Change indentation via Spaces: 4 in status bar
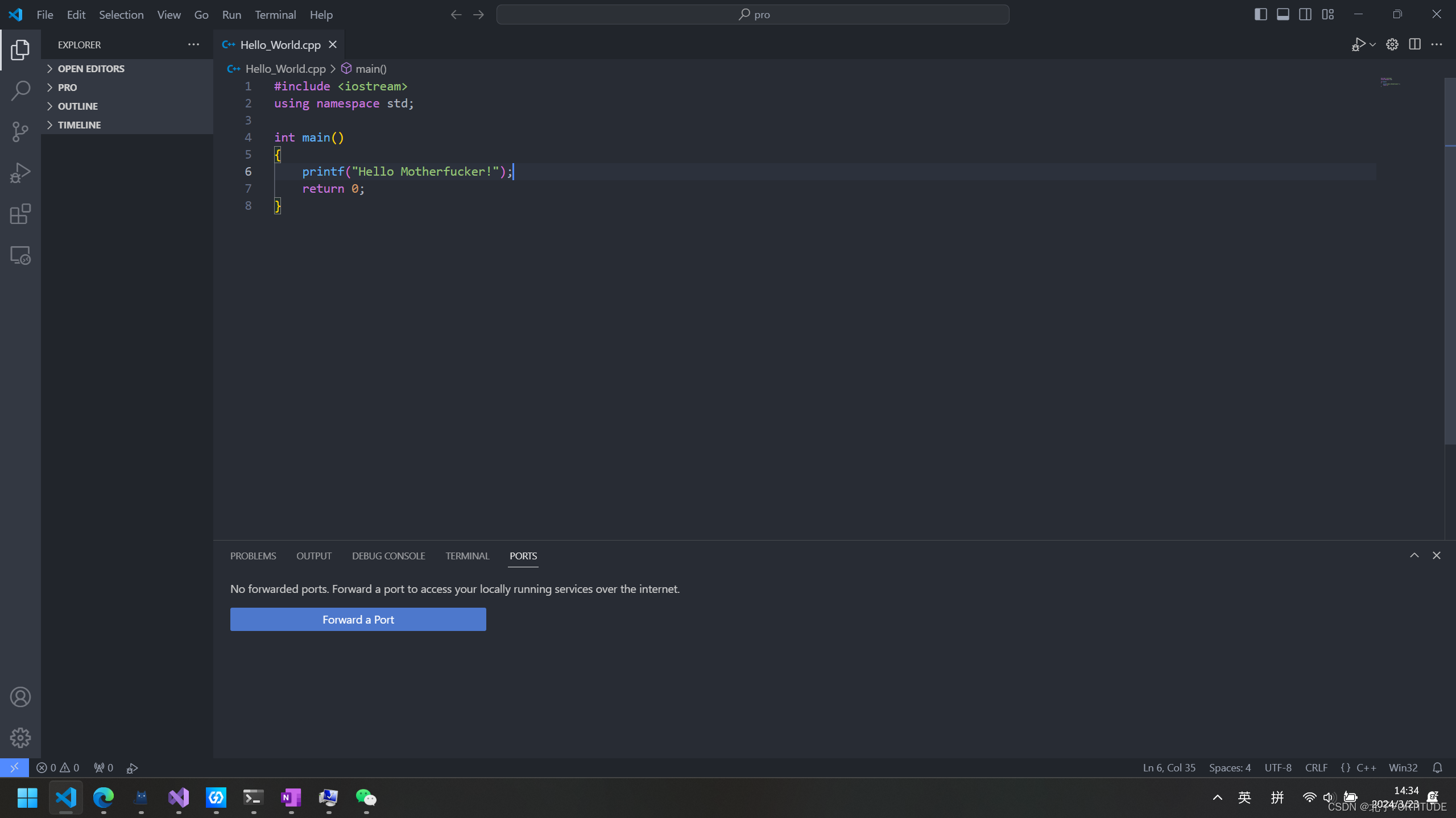This screenshot has height=818, width=1456. click(x=1229, y=767)
